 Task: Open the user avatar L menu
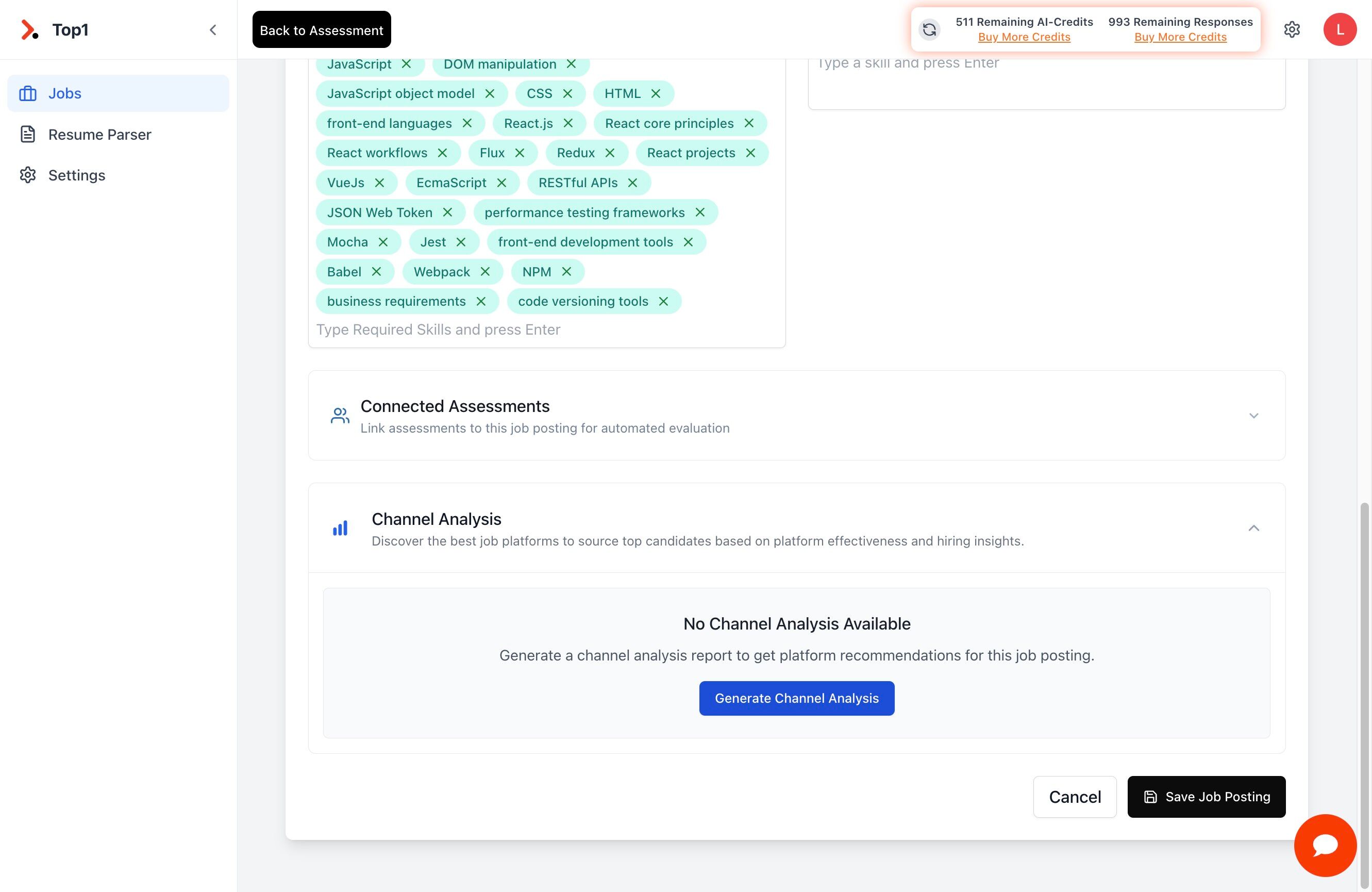coord(1340,29)
